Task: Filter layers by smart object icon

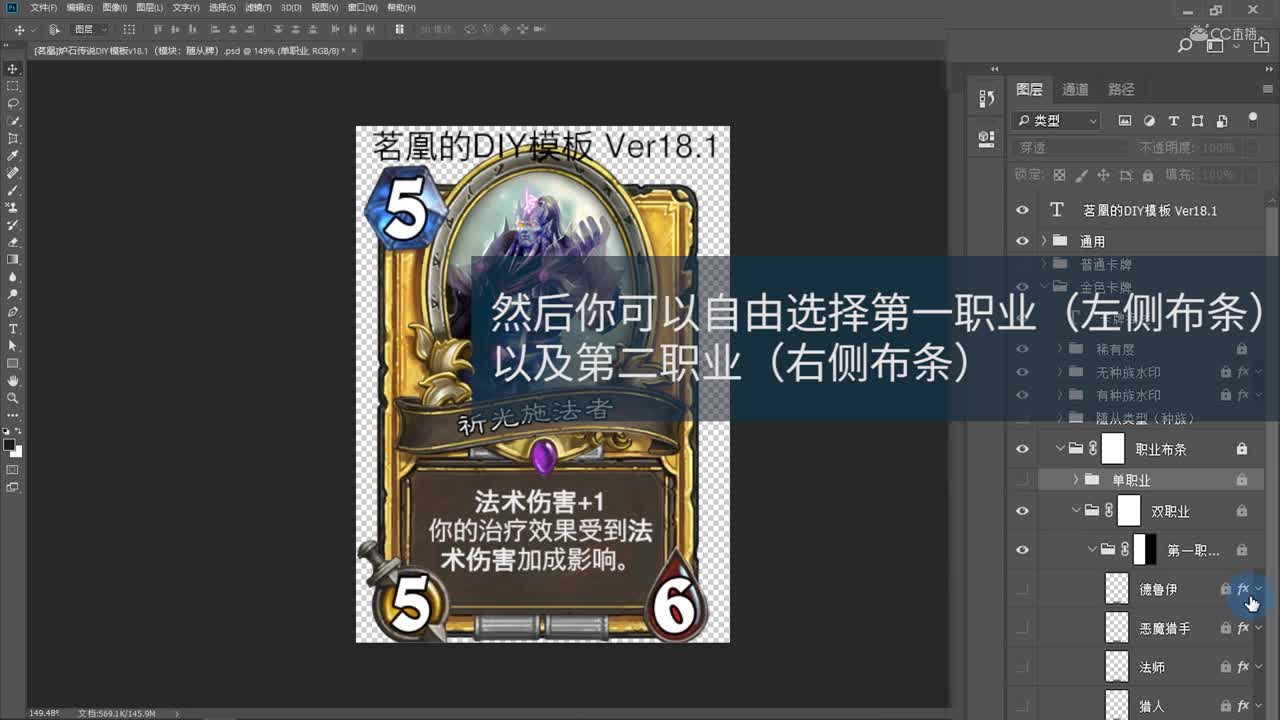Action: tap(1222, 121)
